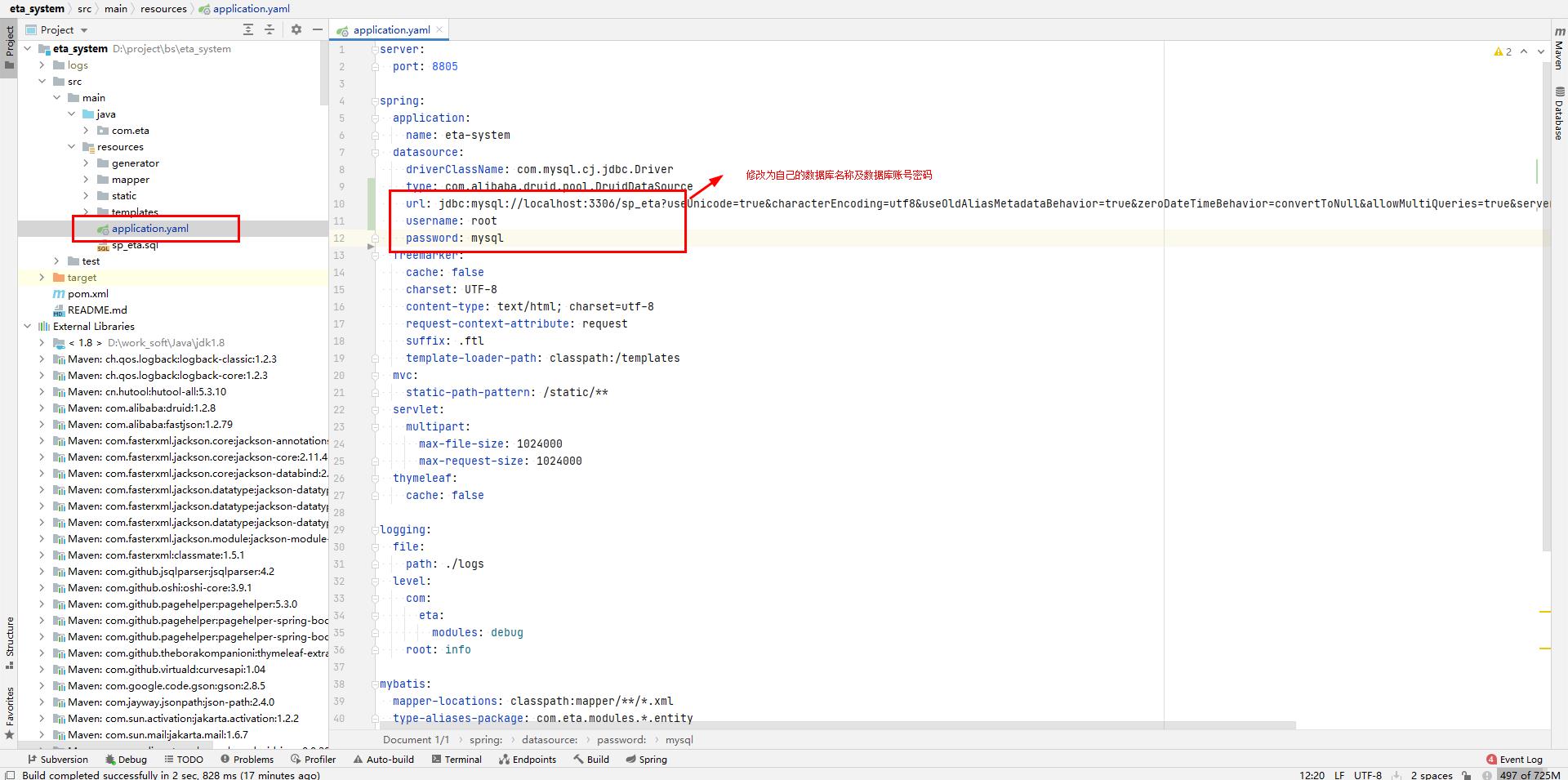The width and height of the screenshot is (1568, 780).
Task: Collapse the logging block fold marker on line 29
Action: [375, 529]
